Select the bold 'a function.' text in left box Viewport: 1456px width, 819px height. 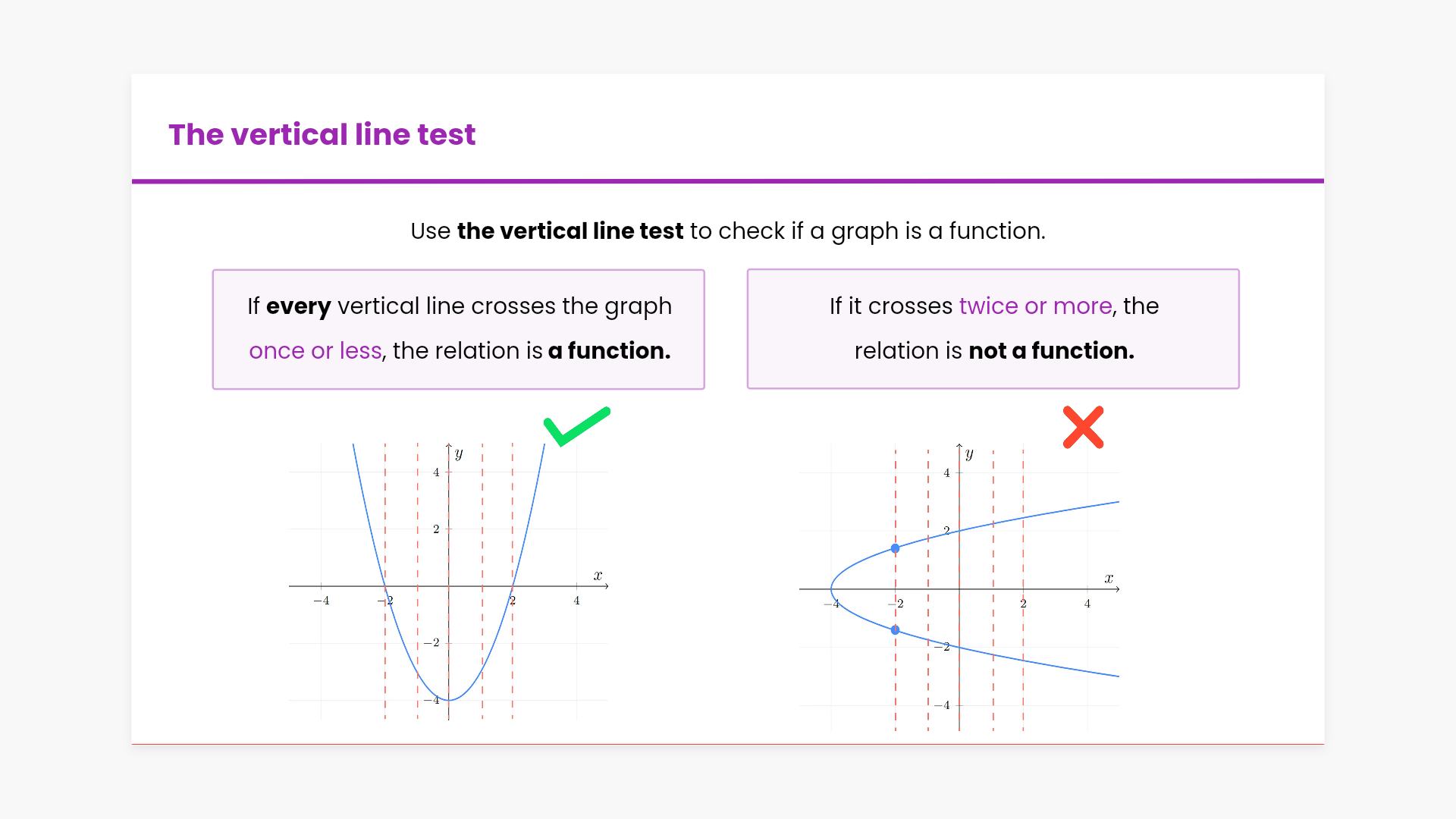pos(609,351)
